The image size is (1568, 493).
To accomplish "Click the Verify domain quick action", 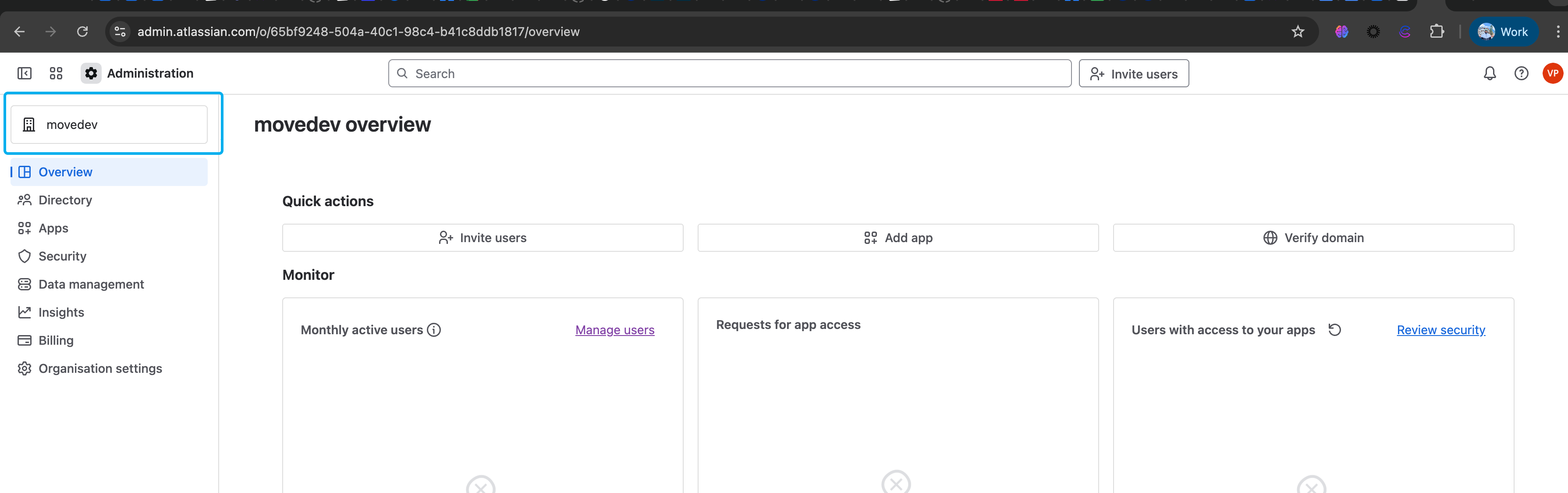I will pyautogui.click(x=1313, y=238).
